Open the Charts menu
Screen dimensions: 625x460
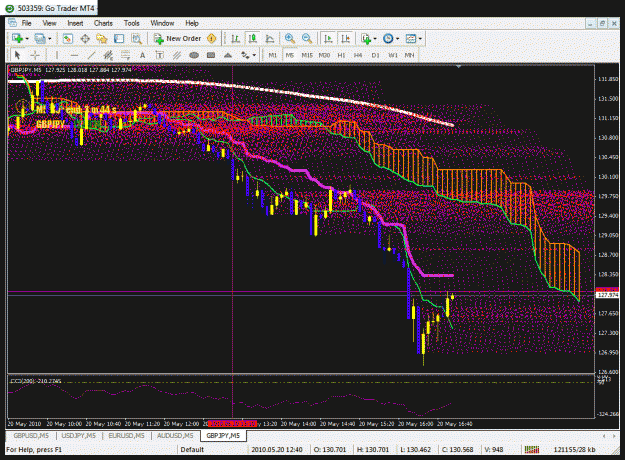click(103, 23)
